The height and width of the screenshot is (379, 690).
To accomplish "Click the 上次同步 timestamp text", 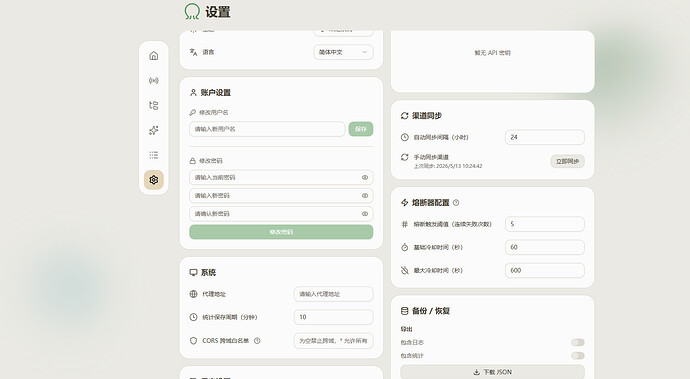I will pos(448,166).
